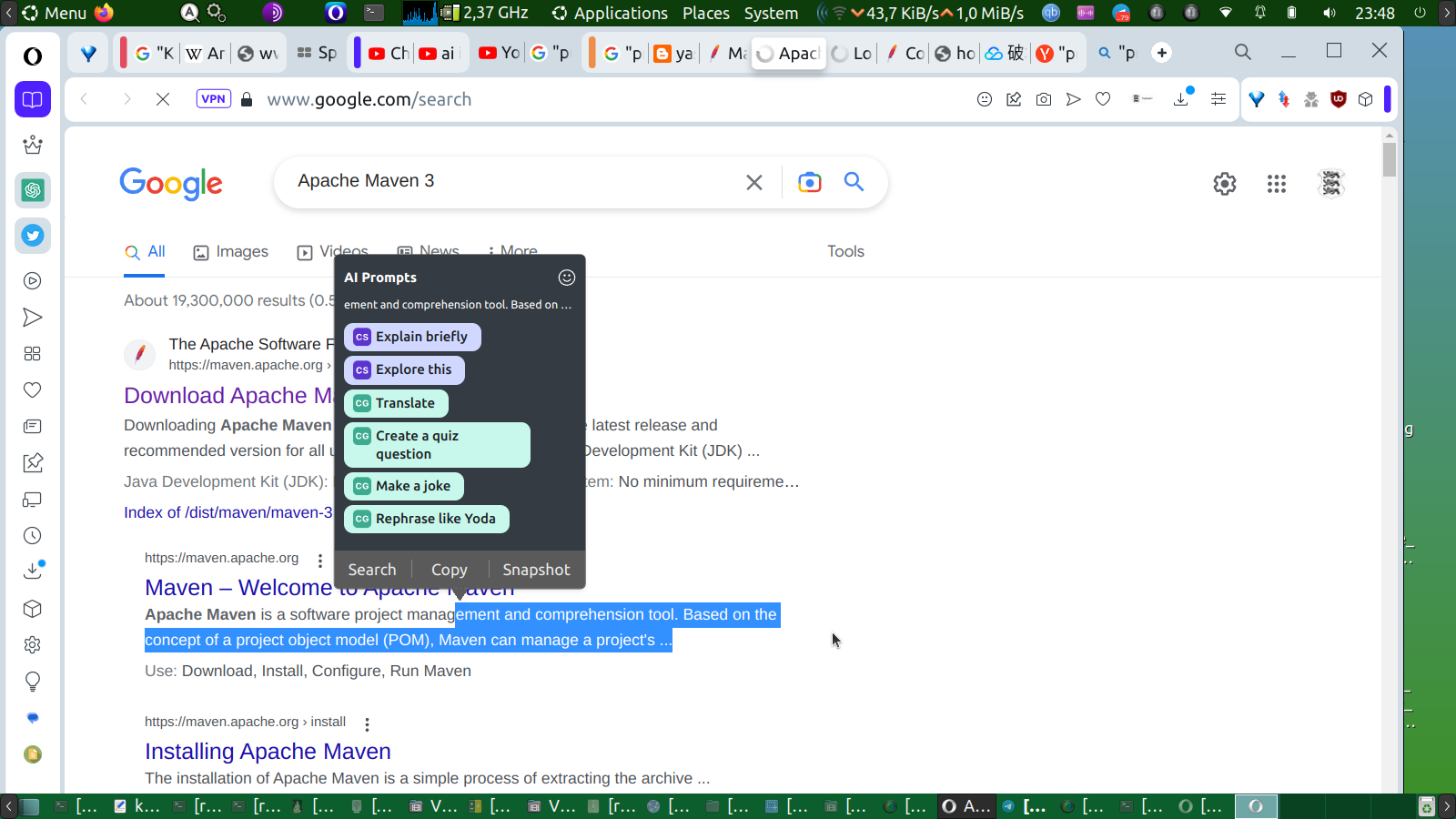Open the Firefox launcher in top panel
This screenshot has height=819, width=1456.
pyautogui.click(x=105, y=13)
